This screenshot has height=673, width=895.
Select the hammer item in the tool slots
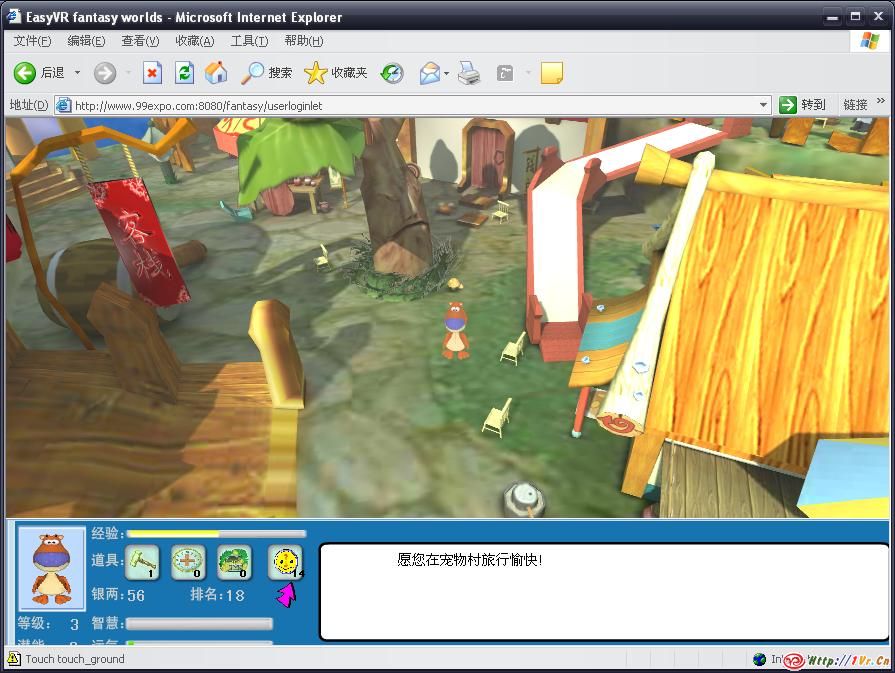[x=142, y=562]
